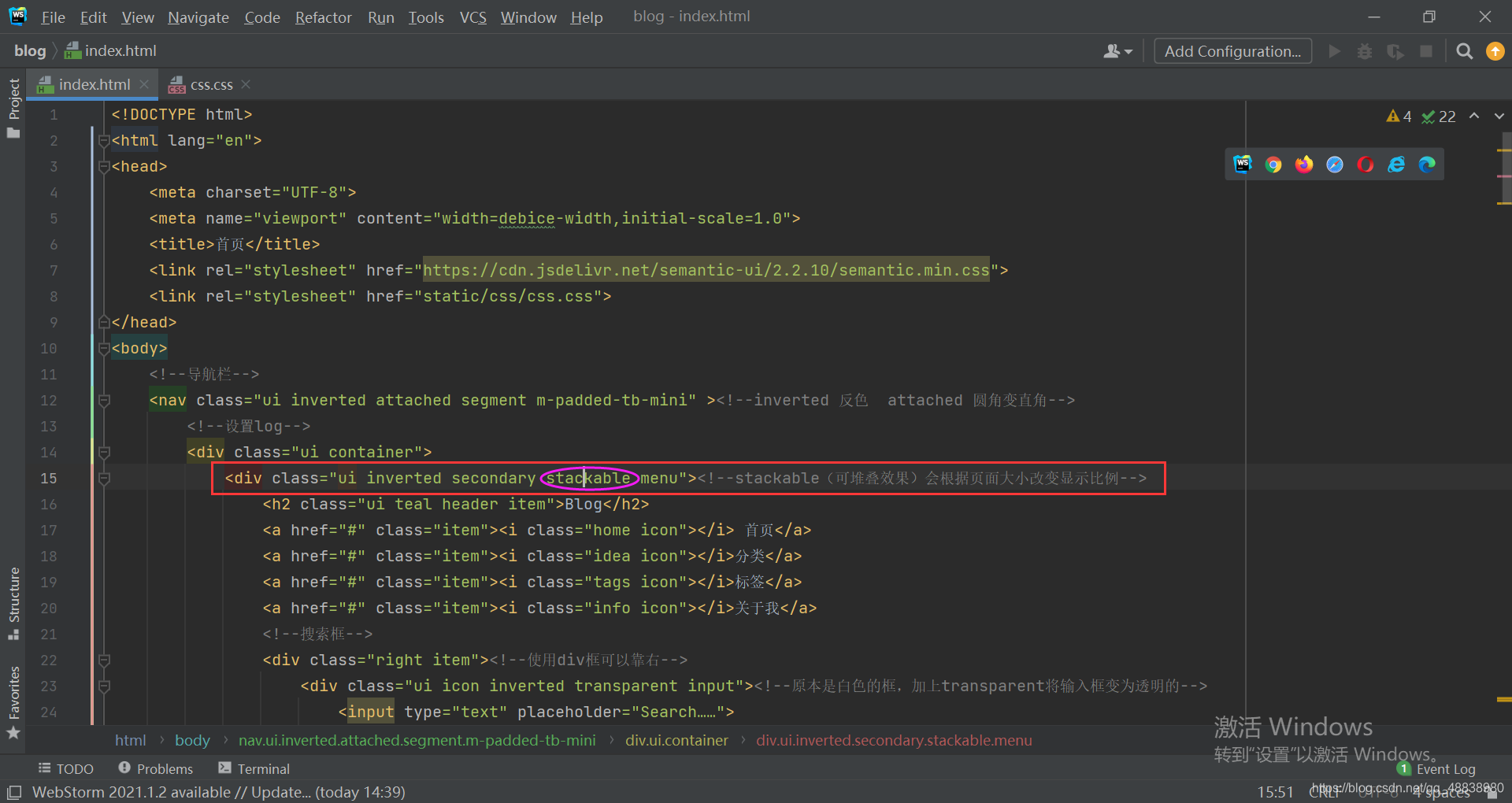
Task: Open page in Edge browser icon
Action: [x=1427, y=165]
